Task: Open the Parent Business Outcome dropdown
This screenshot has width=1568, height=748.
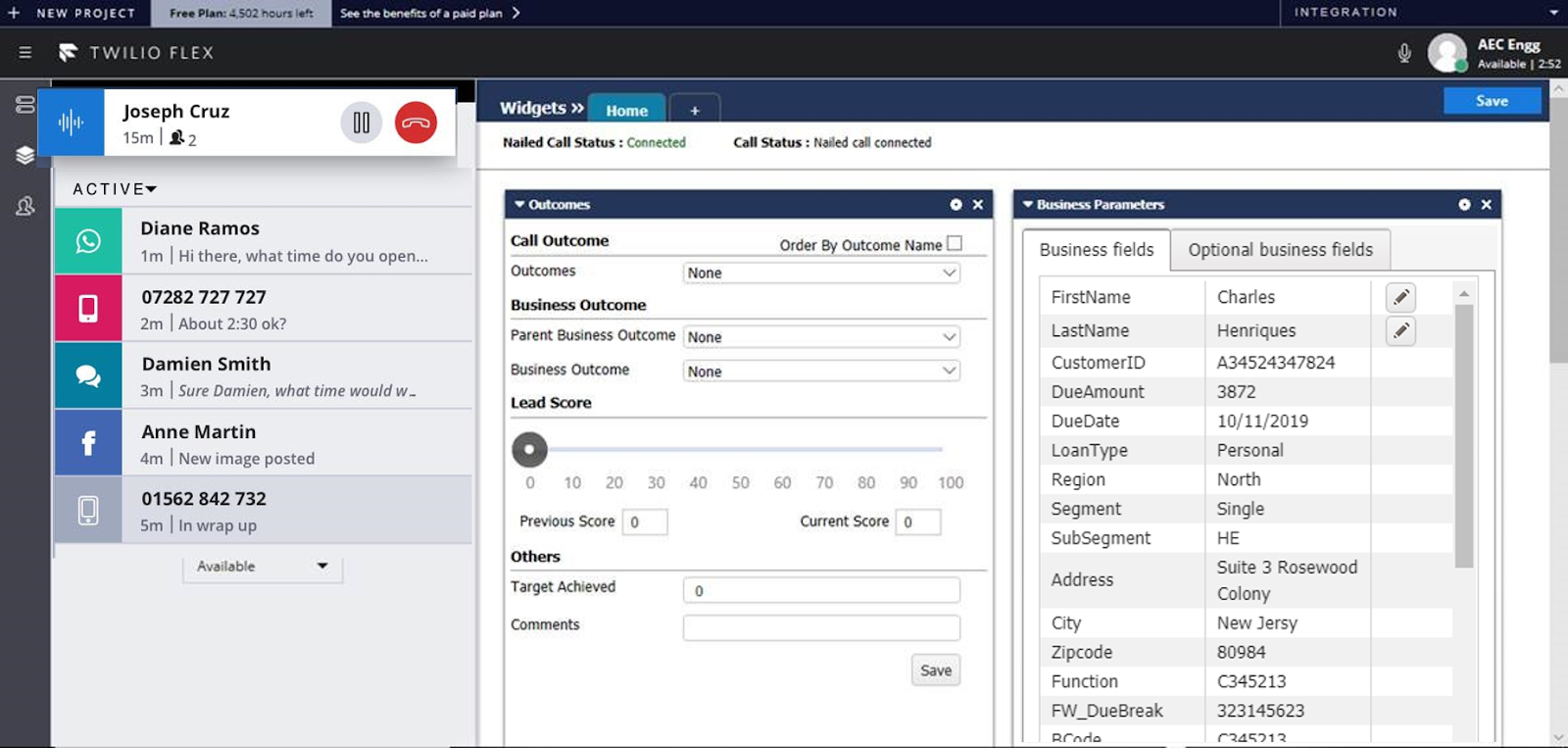Action: click(x=821, y=336)
